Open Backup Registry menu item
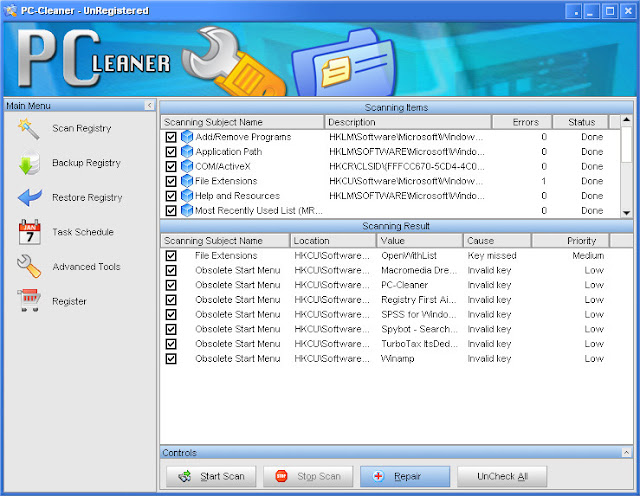Viewport: 640px width, 496px height. [x=87, y=163]
